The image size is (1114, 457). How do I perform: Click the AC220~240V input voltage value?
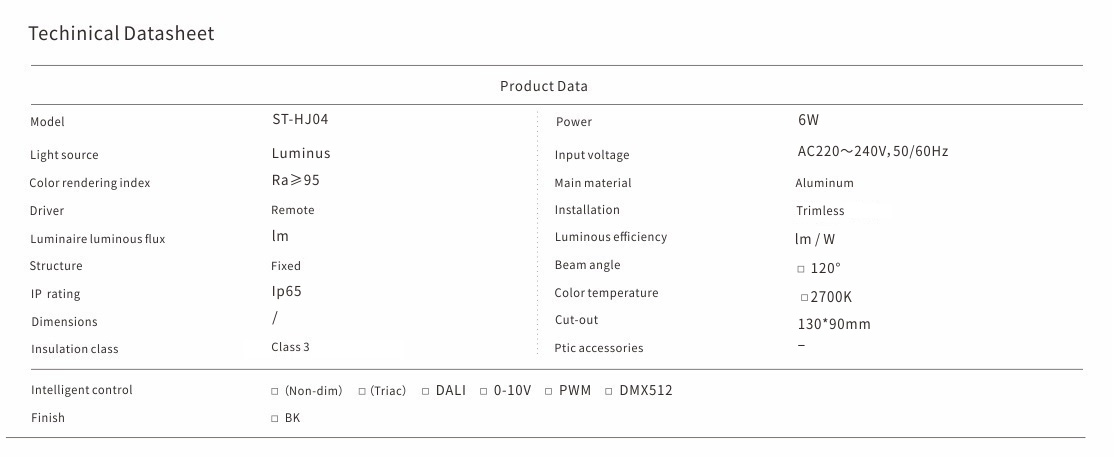point(872,152)
